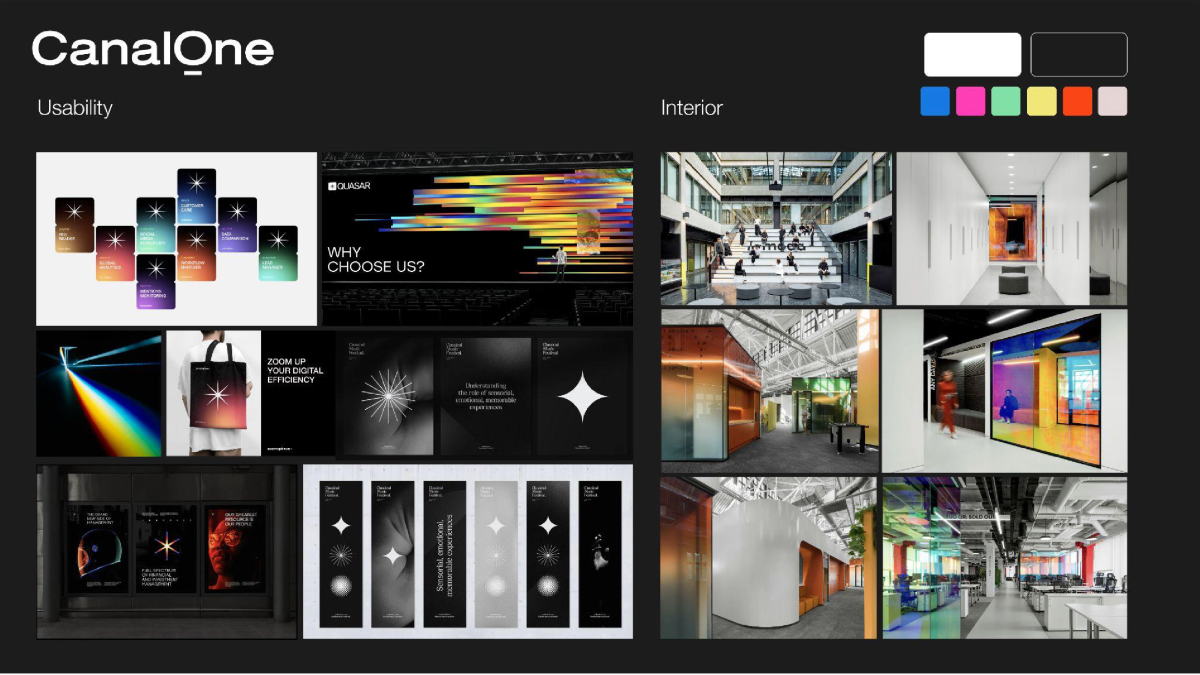The width and height of the screenshot is (1200, 675).
Task: Select the Mentions Monitoring star card
Action: 156,282
